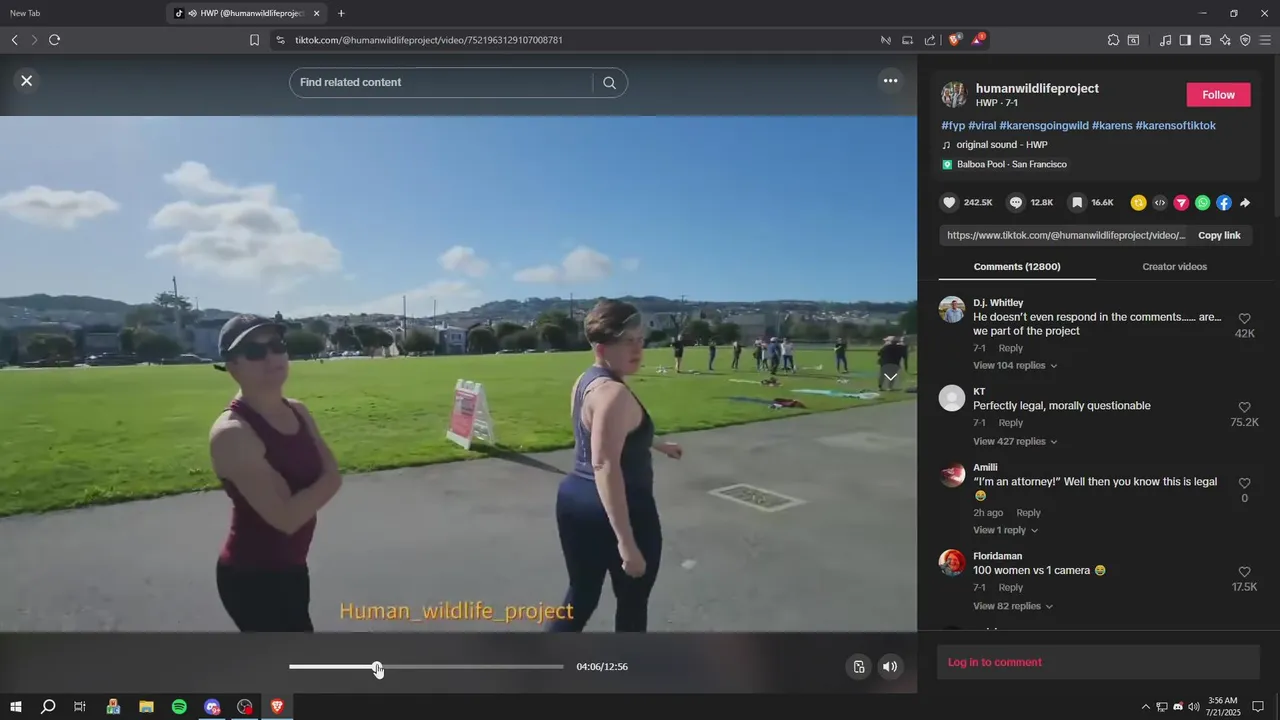Click the search magnifier in Find related content
Image resolution: width=1280 pixels, height=720 pixels.
tap(609, 82)
